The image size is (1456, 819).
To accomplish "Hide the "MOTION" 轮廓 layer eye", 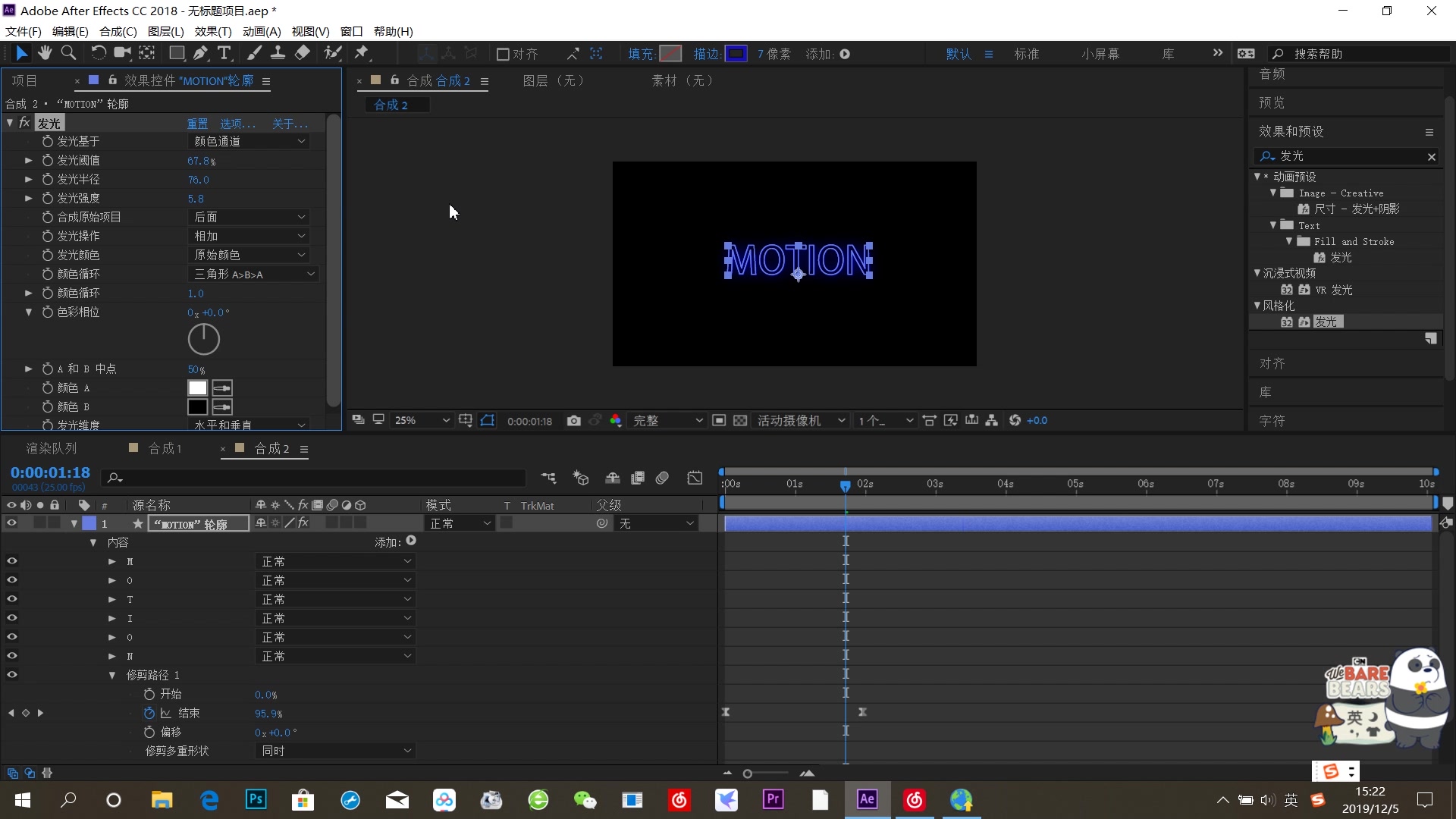I will point(11,523).
